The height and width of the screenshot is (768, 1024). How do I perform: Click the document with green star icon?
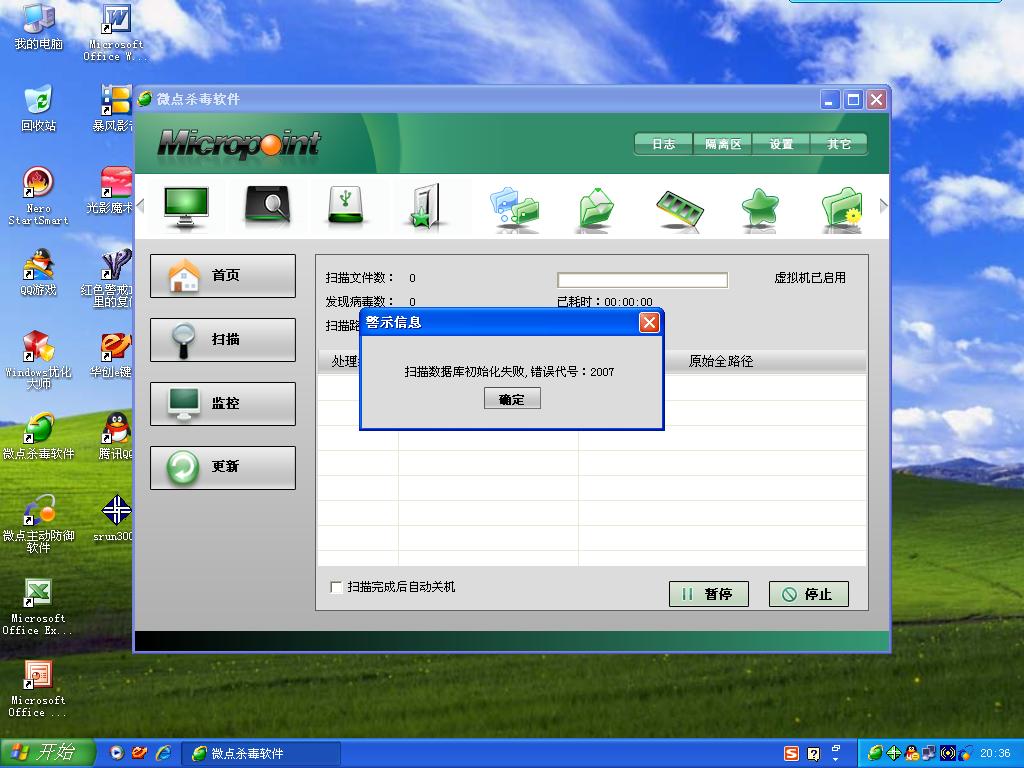click(425, 206)
